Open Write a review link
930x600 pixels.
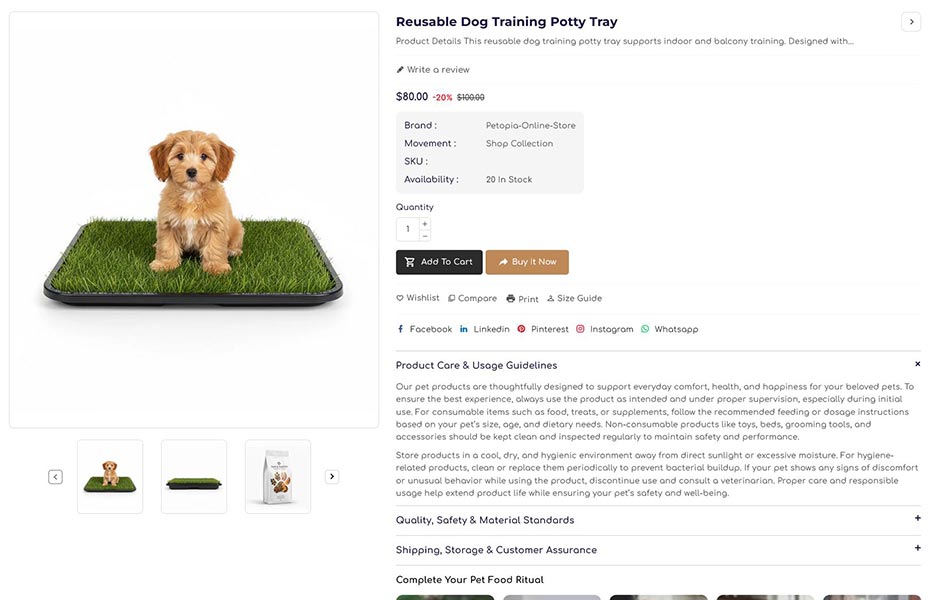click(x=433, y=70)
